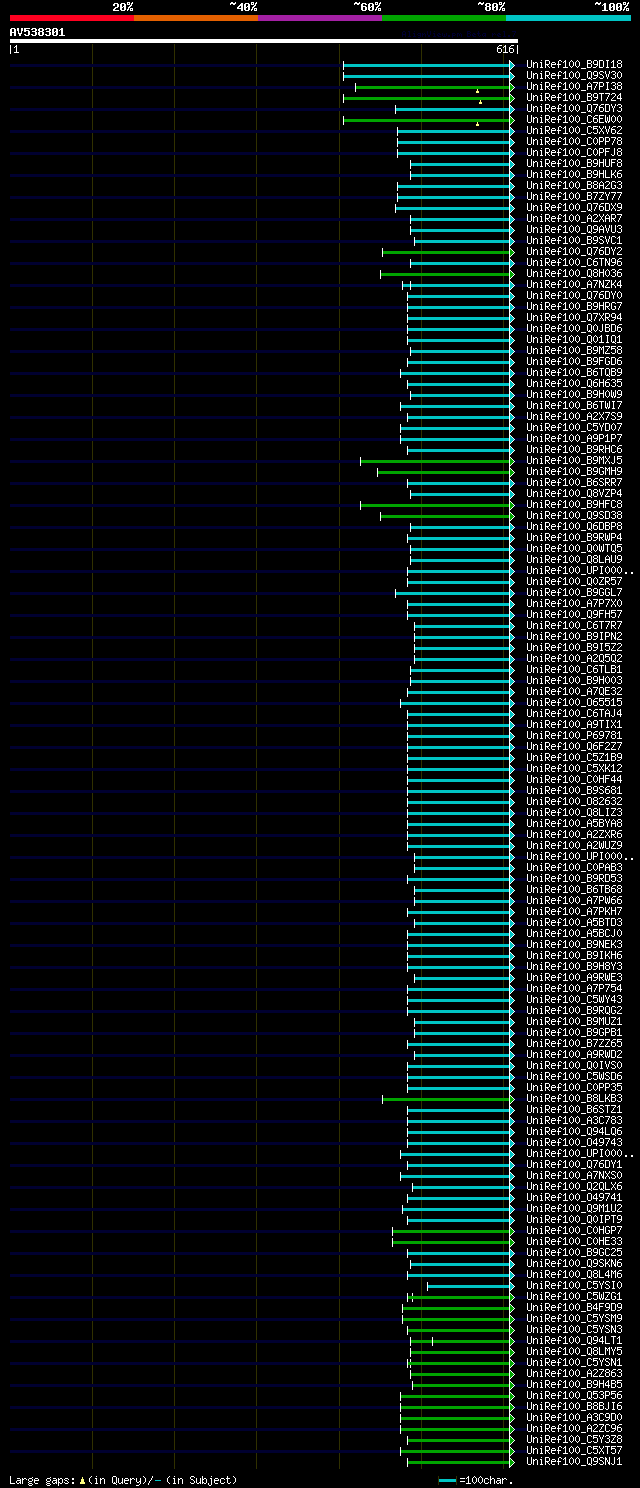This screenshot has width=640, height=1488.
Task: Open the UniRef100_Q01IQ1 hit
Action: pos(574,339)
